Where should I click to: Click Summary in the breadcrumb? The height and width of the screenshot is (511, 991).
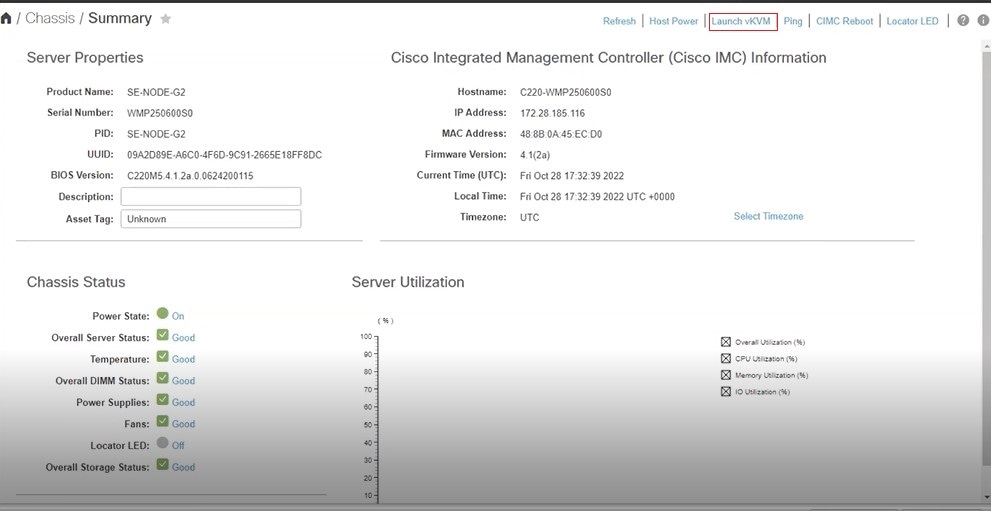point(120,18)
